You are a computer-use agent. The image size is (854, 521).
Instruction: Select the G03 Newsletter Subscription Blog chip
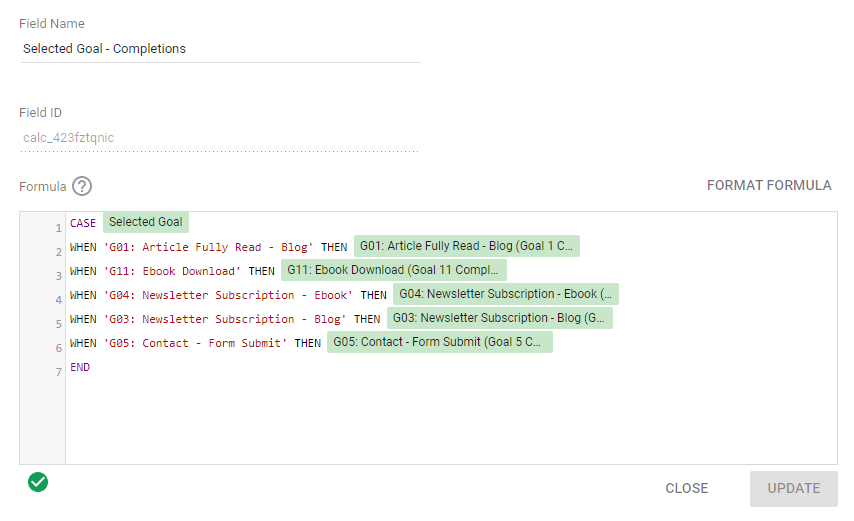(x=499, y=318)
